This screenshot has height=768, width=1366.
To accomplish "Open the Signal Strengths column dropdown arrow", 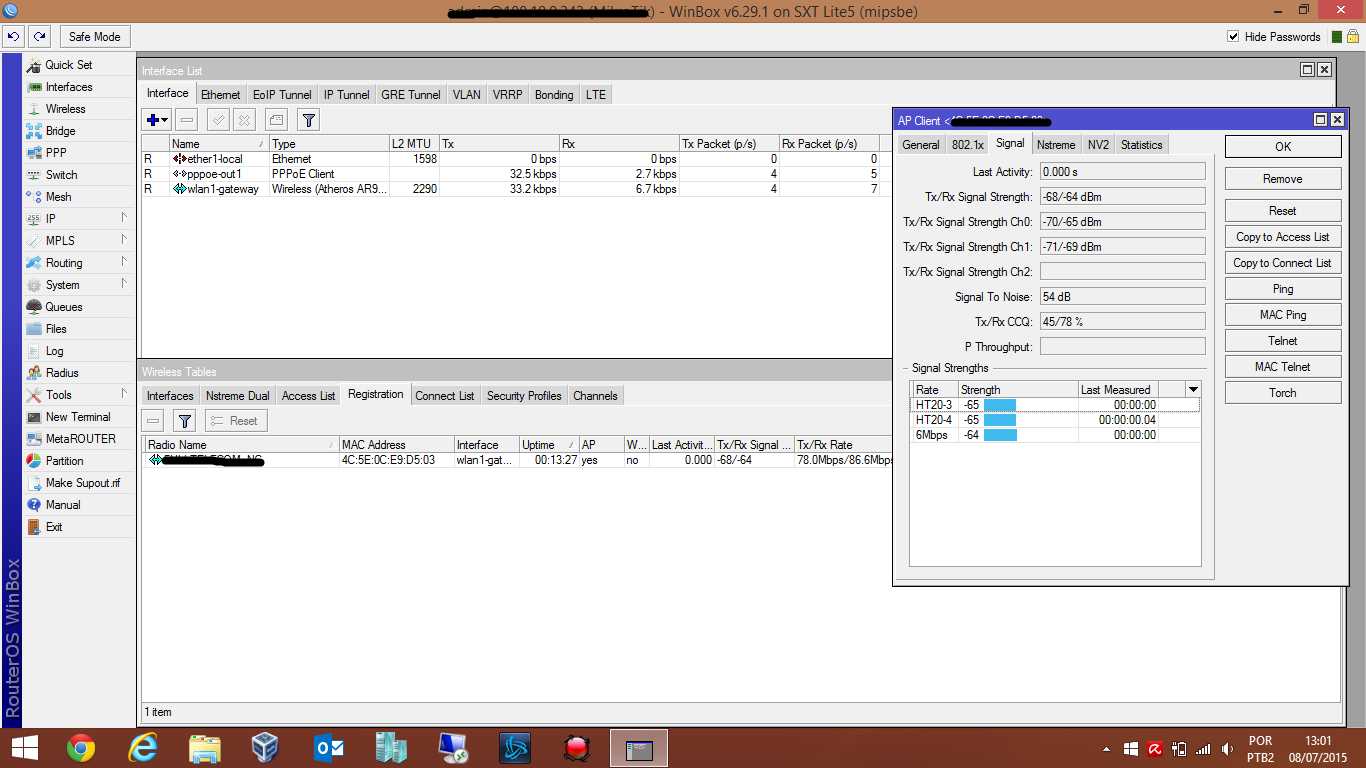I will pyautogui.click(x=1193, y=389).
